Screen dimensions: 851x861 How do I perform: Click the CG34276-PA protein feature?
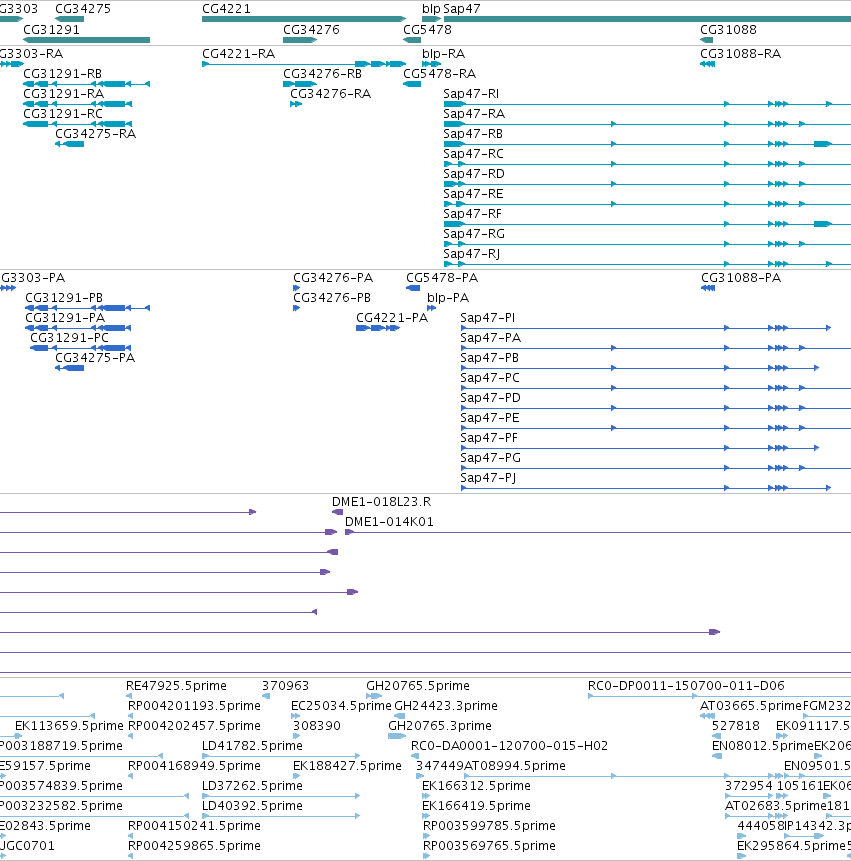[296, 288]
